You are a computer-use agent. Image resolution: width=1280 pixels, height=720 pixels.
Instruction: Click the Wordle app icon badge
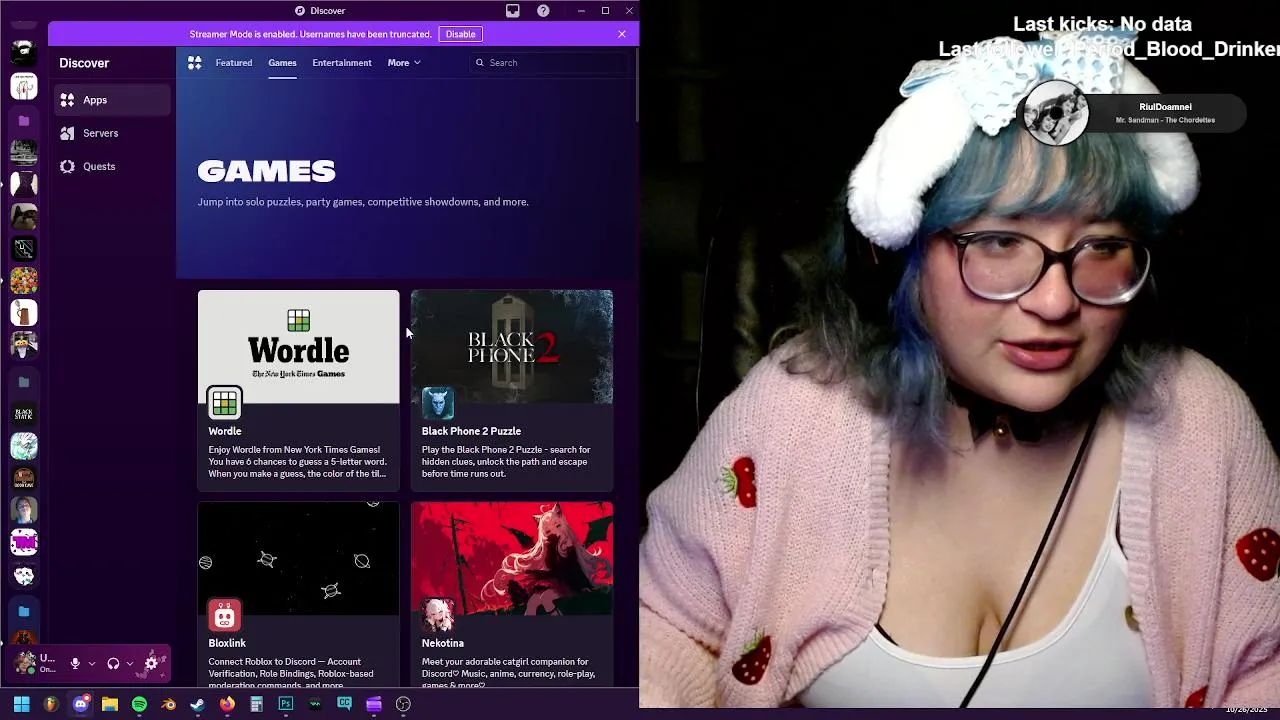click(x=225, y=403)
